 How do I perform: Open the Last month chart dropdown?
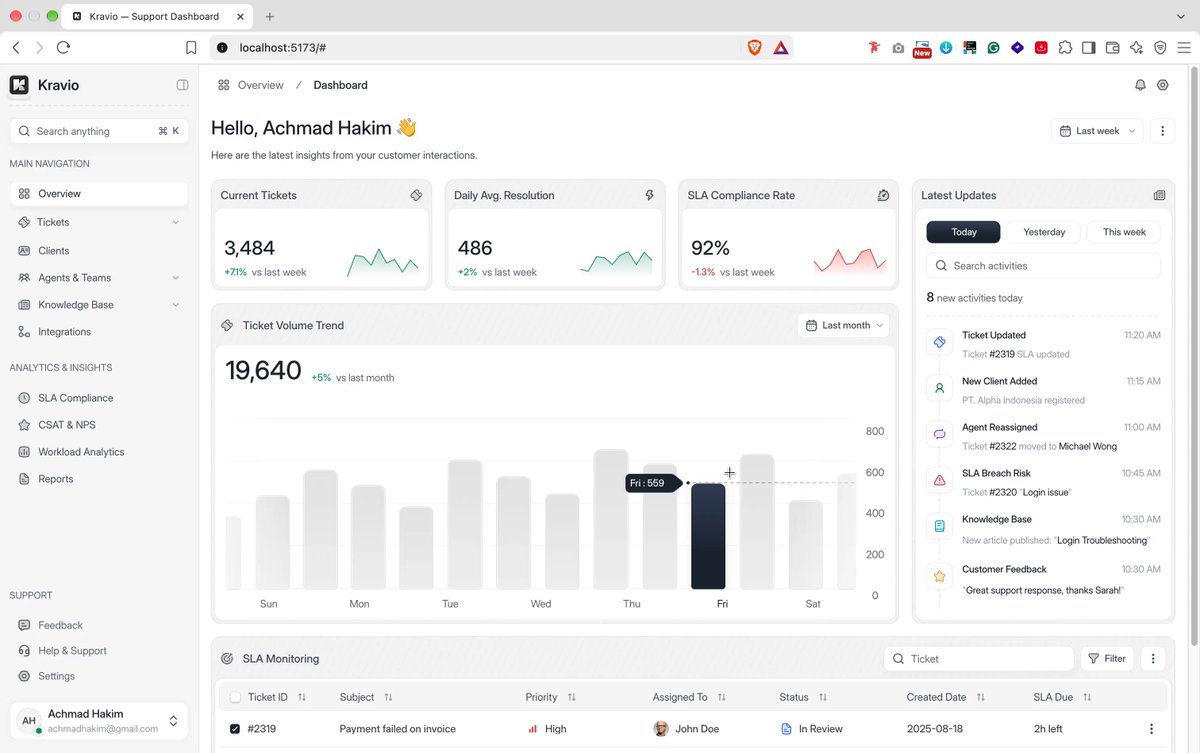pos(844,325)
